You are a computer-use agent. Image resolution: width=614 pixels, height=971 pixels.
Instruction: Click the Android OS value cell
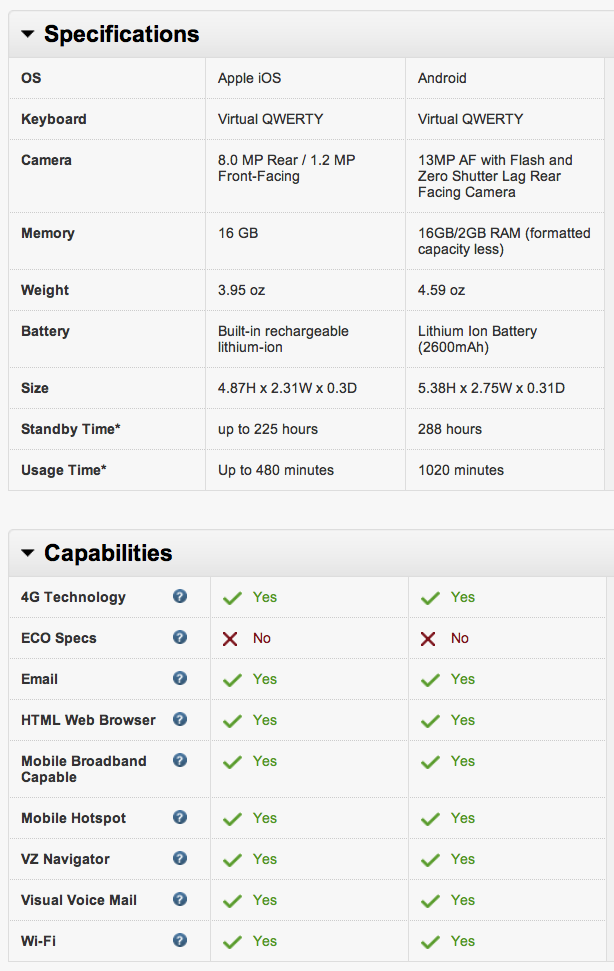[442, 78]
